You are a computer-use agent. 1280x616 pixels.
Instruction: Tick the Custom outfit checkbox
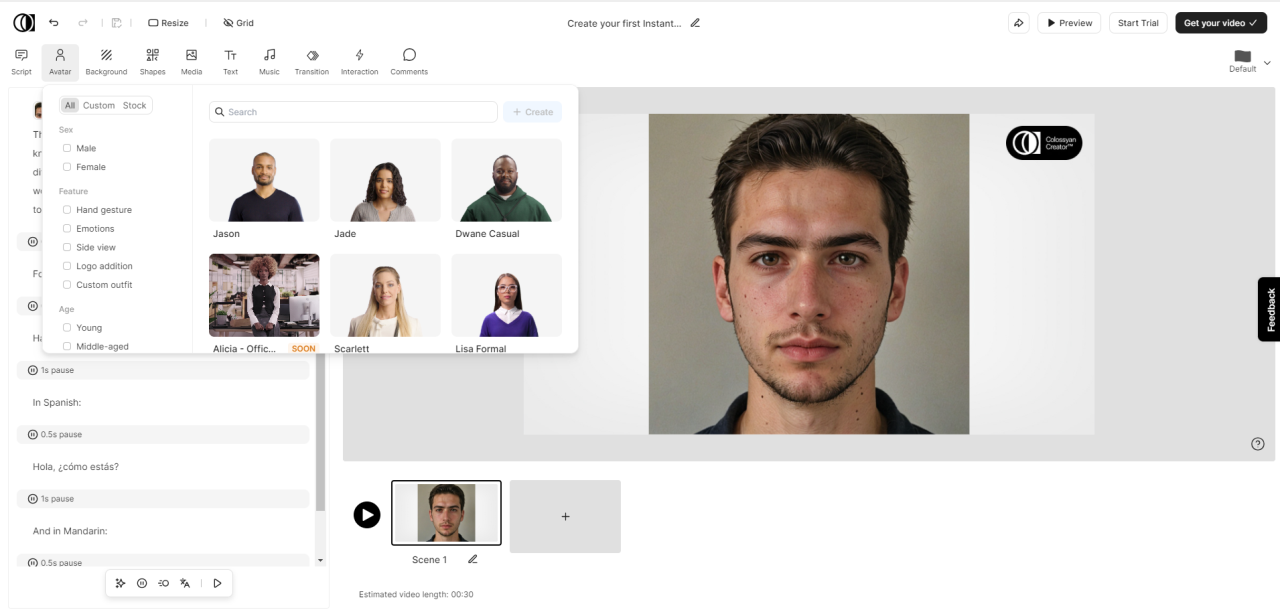[x=67, y=285]
